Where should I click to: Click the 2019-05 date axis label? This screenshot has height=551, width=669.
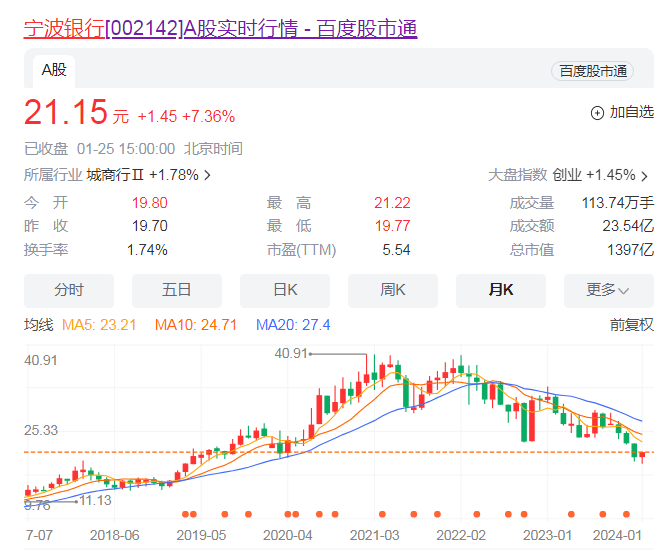click(x=201, y=535)
